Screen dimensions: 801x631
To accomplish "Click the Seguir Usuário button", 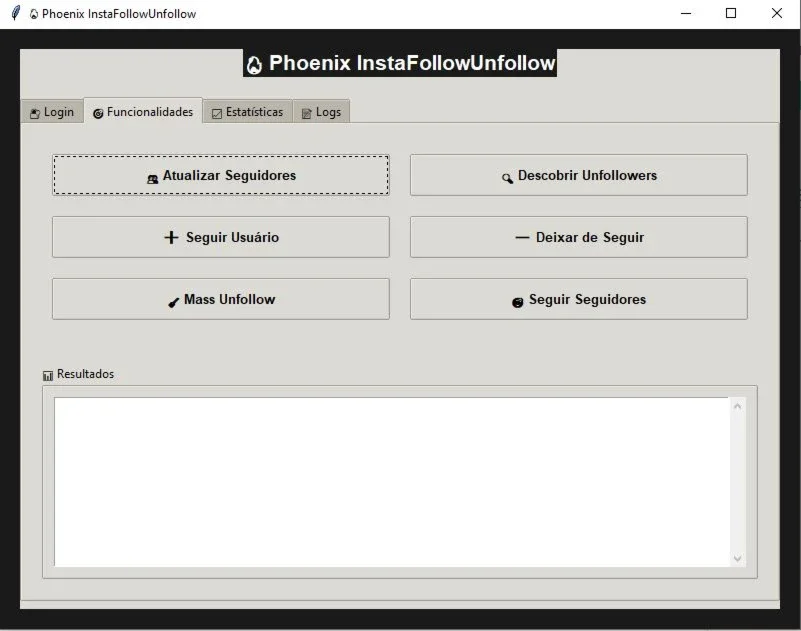I will tap(221, 237).
